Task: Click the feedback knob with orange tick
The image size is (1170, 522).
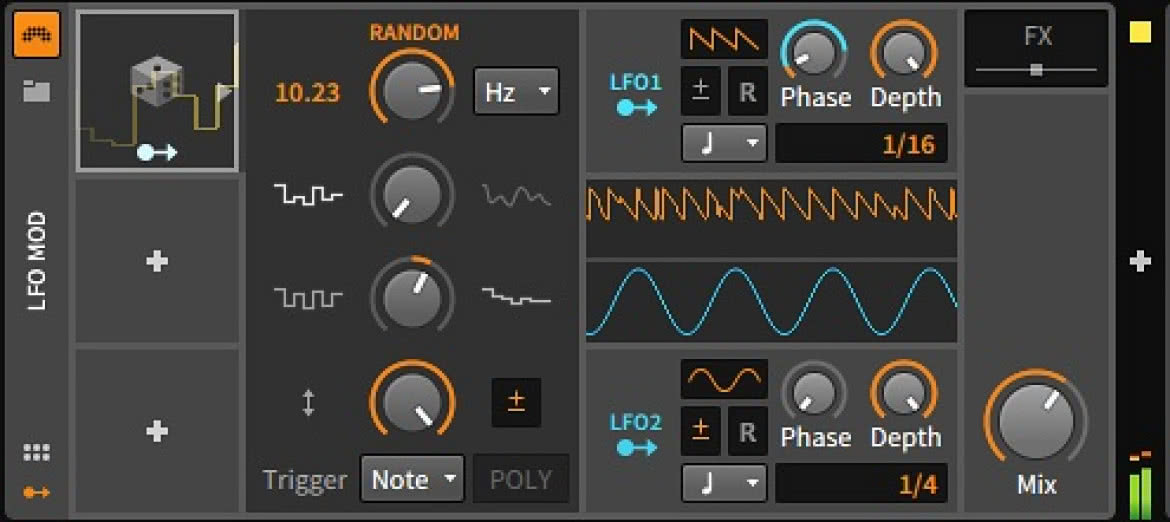Action: (412, 298)
